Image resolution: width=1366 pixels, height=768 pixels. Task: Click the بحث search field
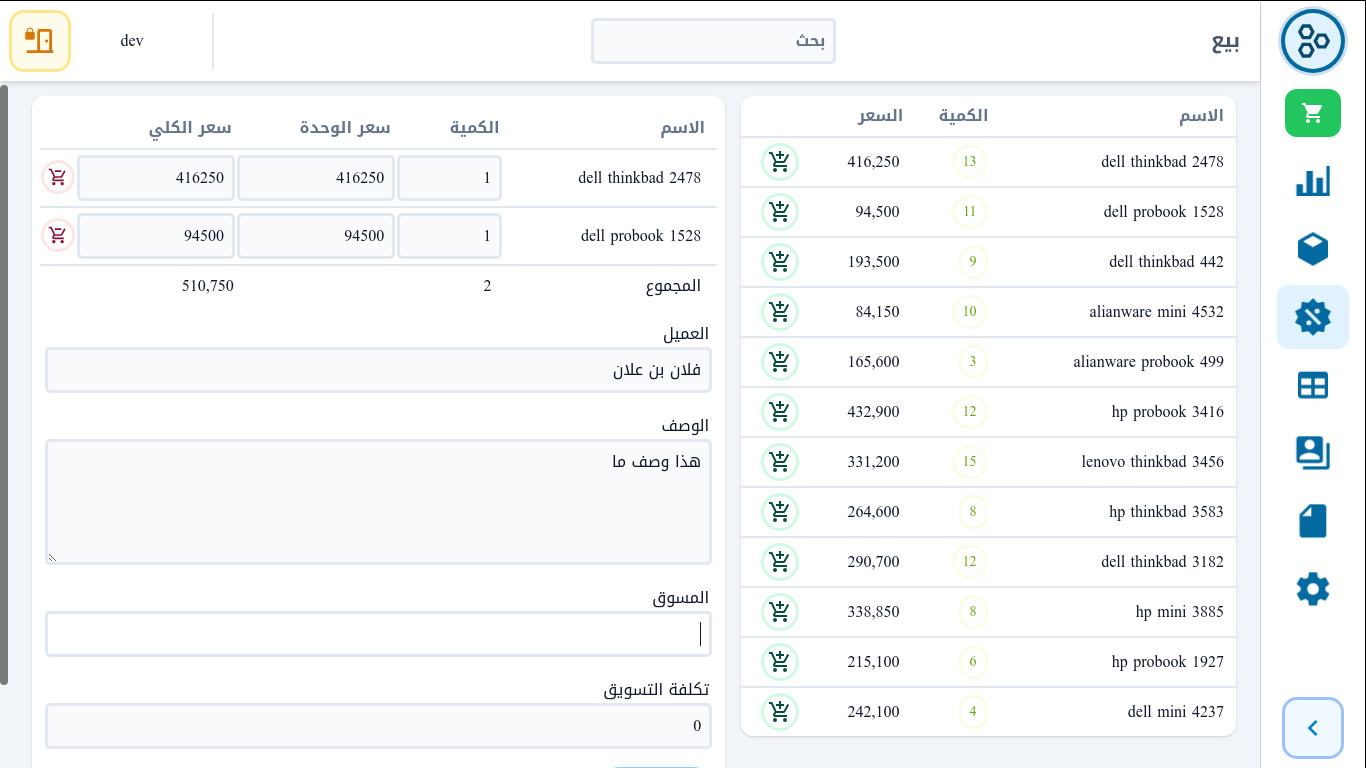713,41
